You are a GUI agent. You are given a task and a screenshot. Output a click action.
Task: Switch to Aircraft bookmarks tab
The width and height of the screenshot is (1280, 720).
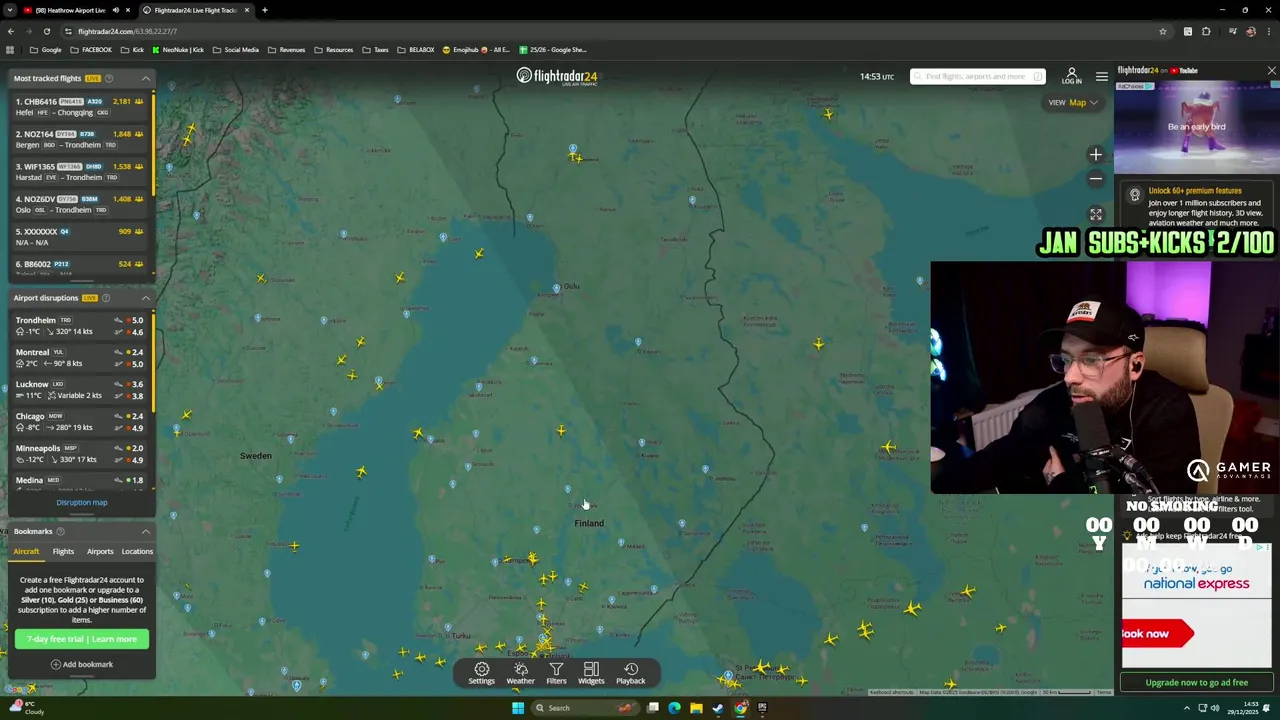[26, 551]
